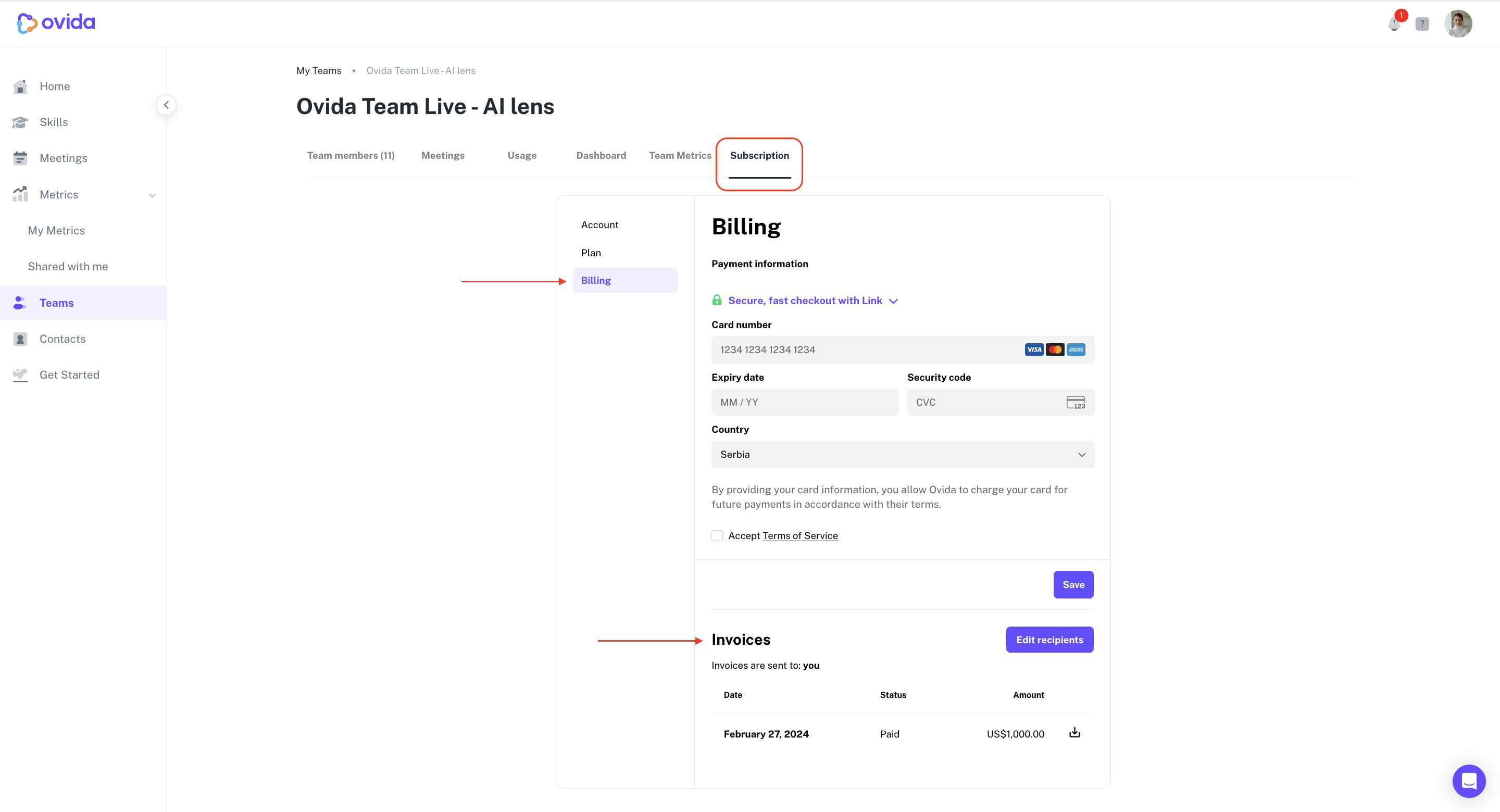Select the Billing section
The width and height of the screenshot is (1500, 812).
pyautogui.click(x=625, y=280)
